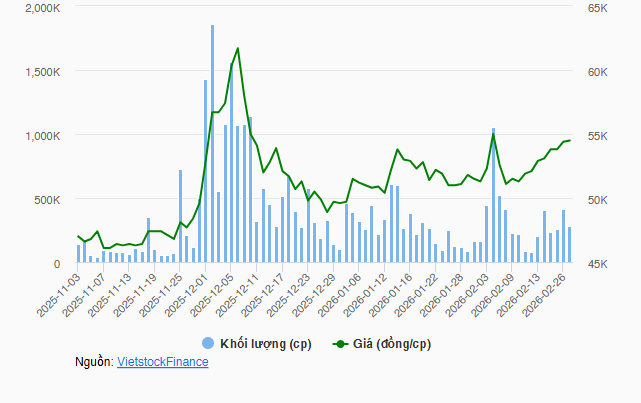The width and height of the screenshot is (641, 403).
Task: Click the 2026-01-06 date label on the x-axis
Action: 341,294
